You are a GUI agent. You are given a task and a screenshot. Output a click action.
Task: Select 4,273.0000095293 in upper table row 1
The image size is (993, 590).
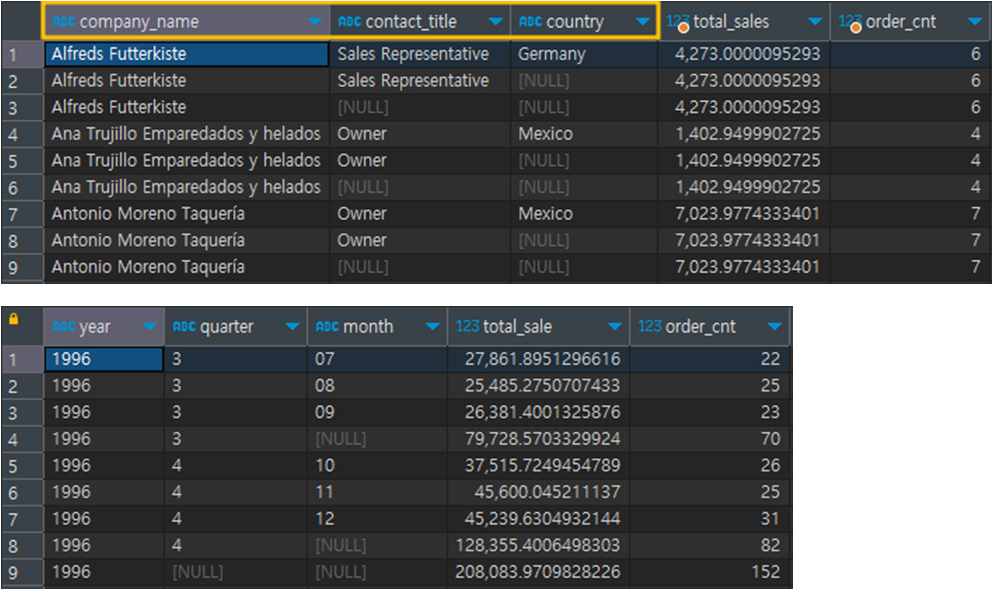tap(744, 54)
